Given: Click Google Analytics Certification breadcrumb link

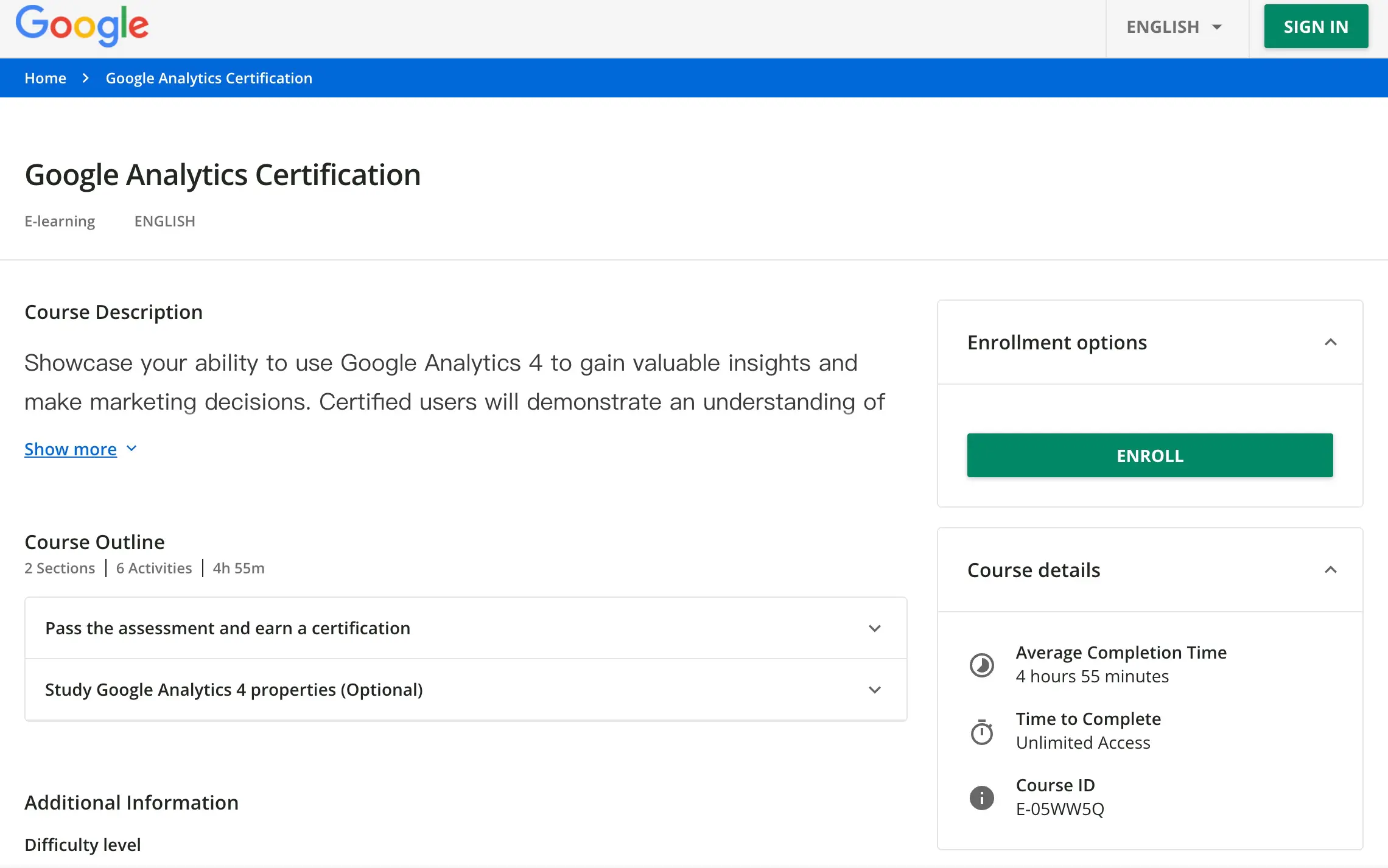Looking at the screenshot, I should click(209, 78).
